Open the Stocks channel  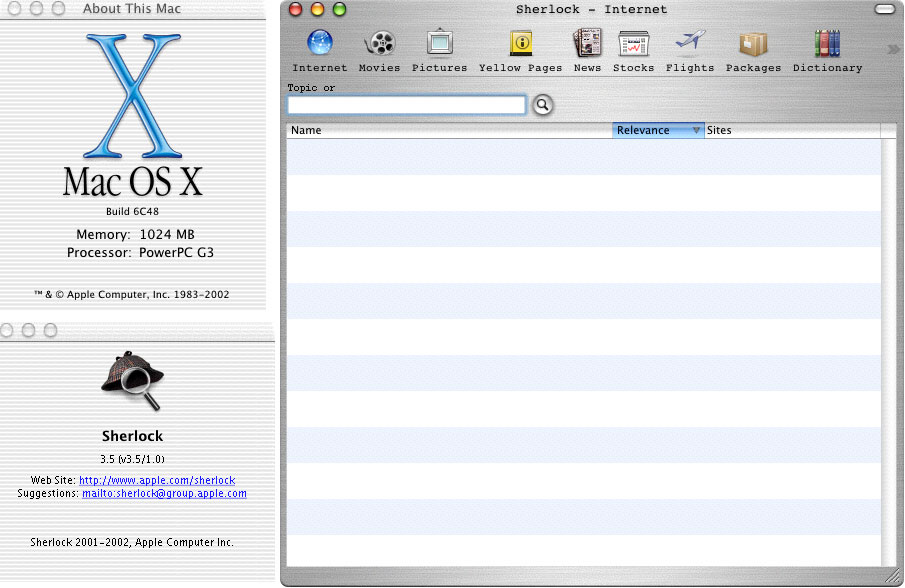coord(633,51)
